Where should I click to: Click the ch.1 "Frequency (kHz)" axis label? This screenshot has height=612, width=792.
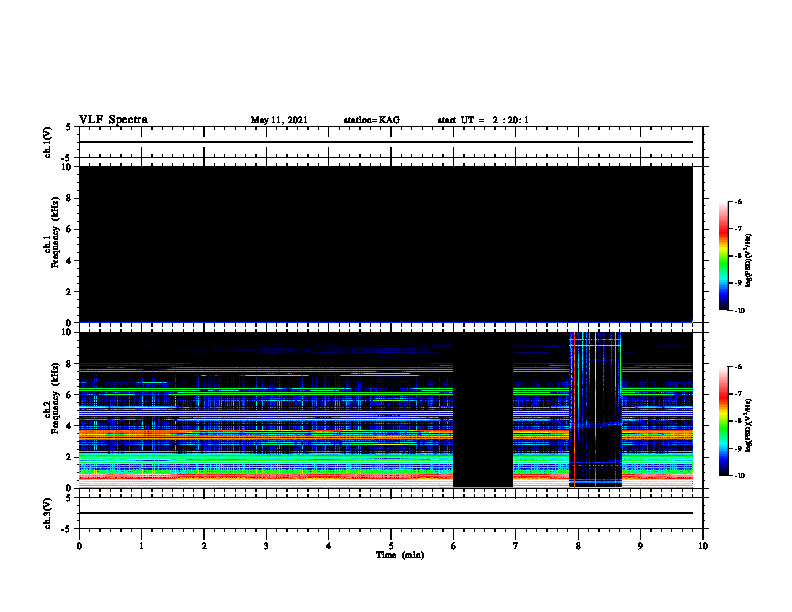[x=55, y=232]
